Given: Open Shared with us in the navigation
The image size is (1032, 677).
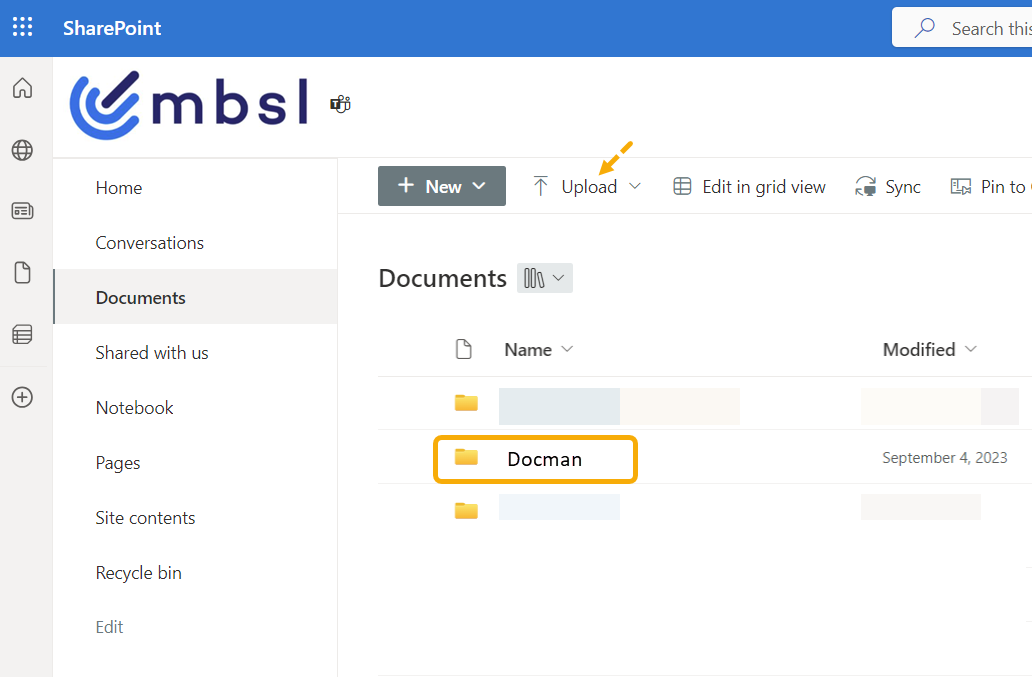Looking at the screenshot, I should coord(151,353).
